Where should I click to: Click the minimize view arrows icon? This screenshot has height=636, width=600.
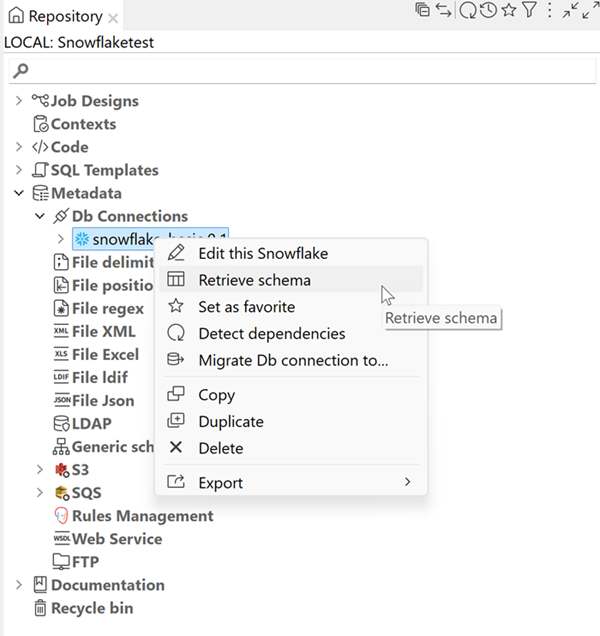pyautogui.click(x=570, y=10)
